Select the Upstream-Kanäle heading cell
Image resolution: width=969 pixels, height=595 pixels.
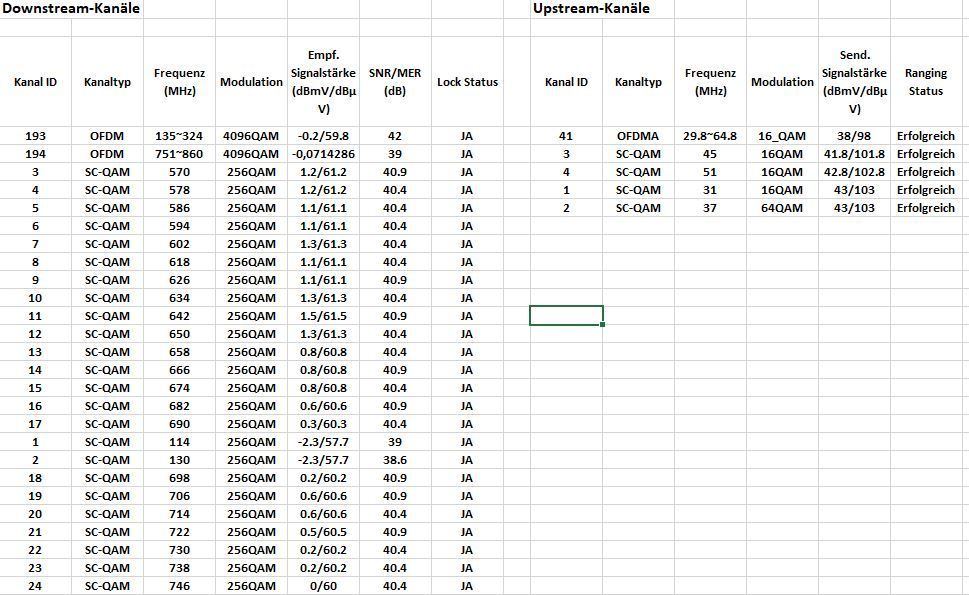591,9
